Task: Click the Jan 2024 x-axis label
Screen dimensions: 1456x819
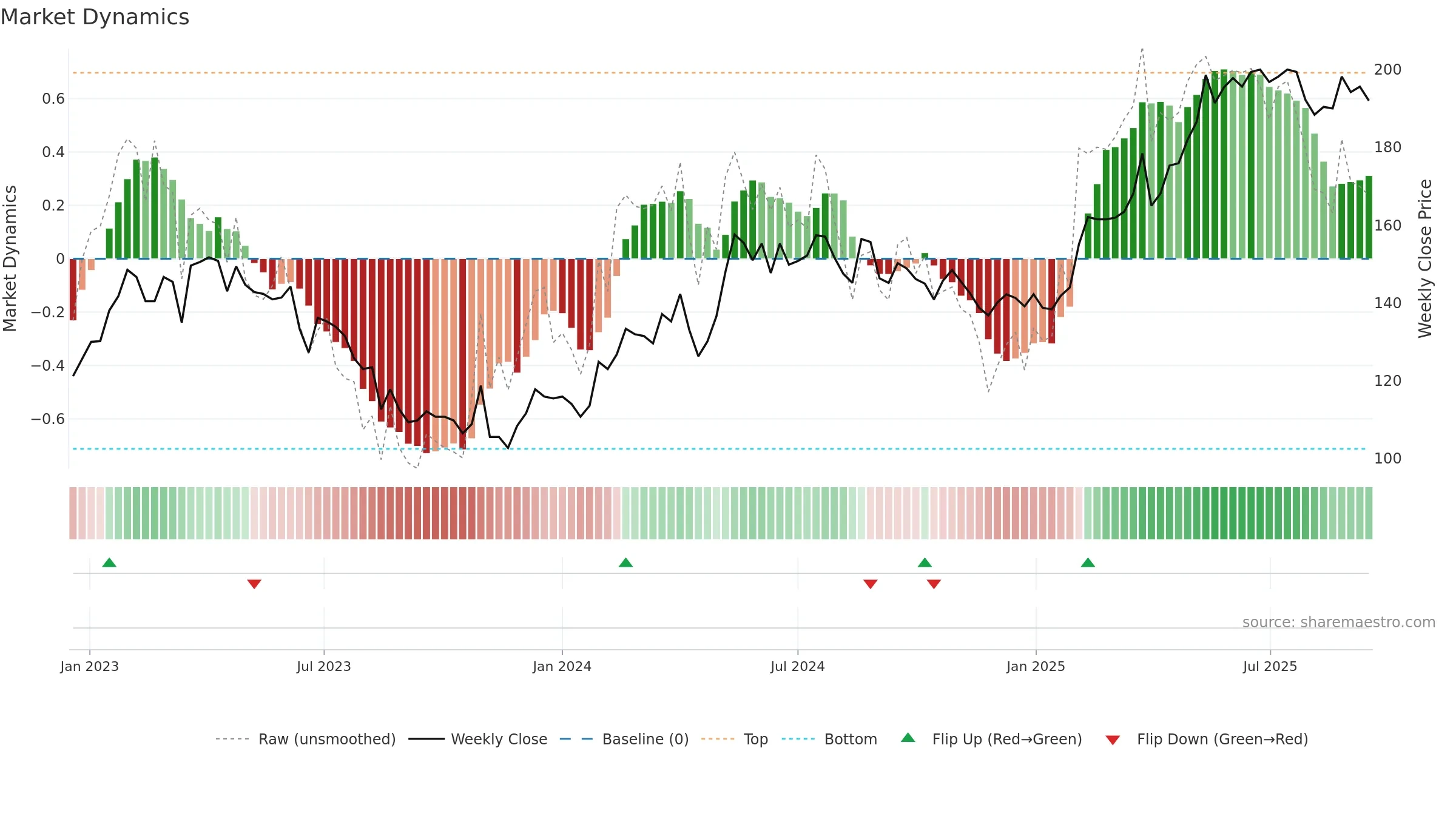Action: [x=562, y=666]
